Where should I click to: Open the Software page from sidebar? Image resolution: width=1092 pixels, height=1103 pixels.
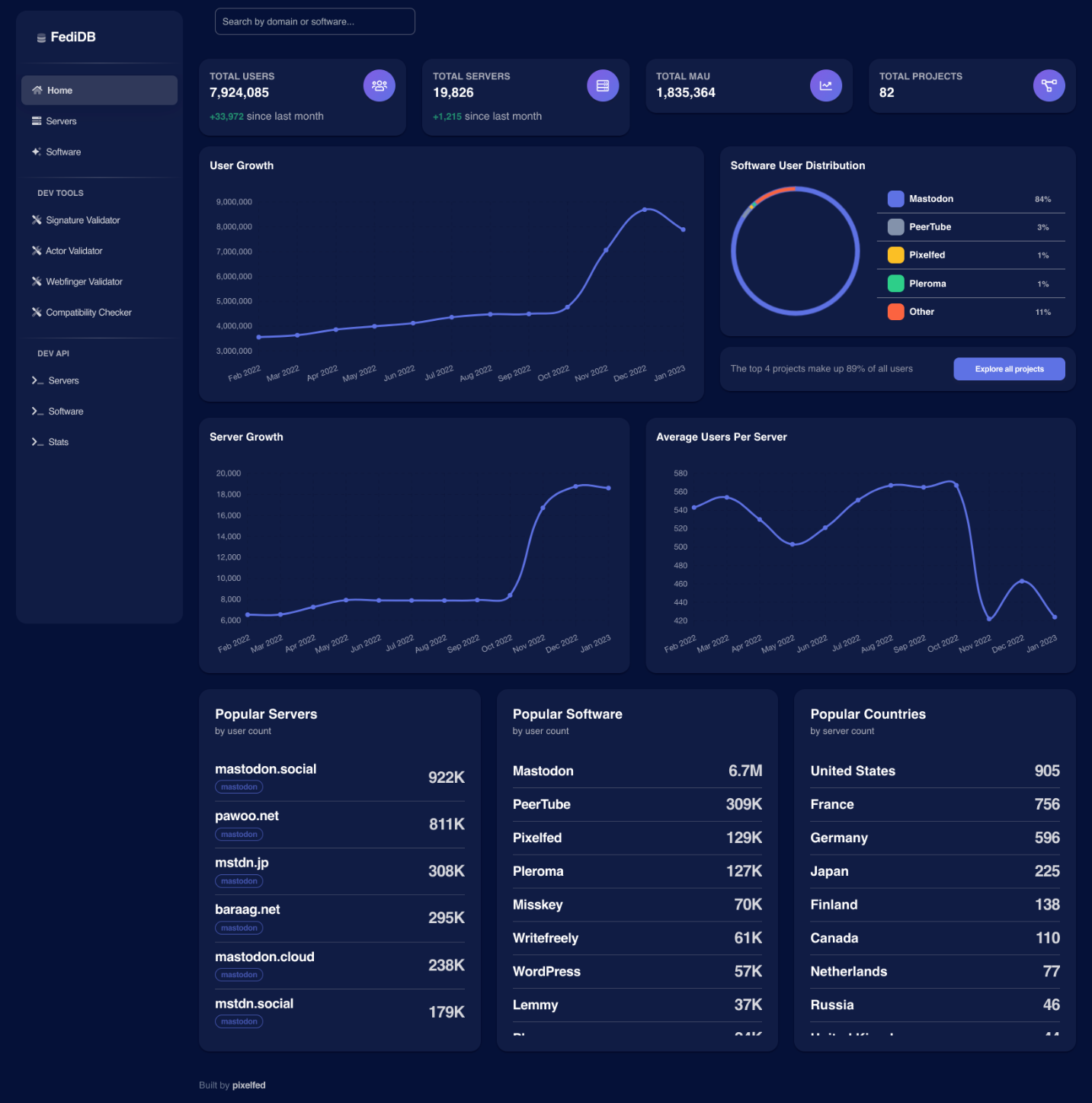pos(99,152)
